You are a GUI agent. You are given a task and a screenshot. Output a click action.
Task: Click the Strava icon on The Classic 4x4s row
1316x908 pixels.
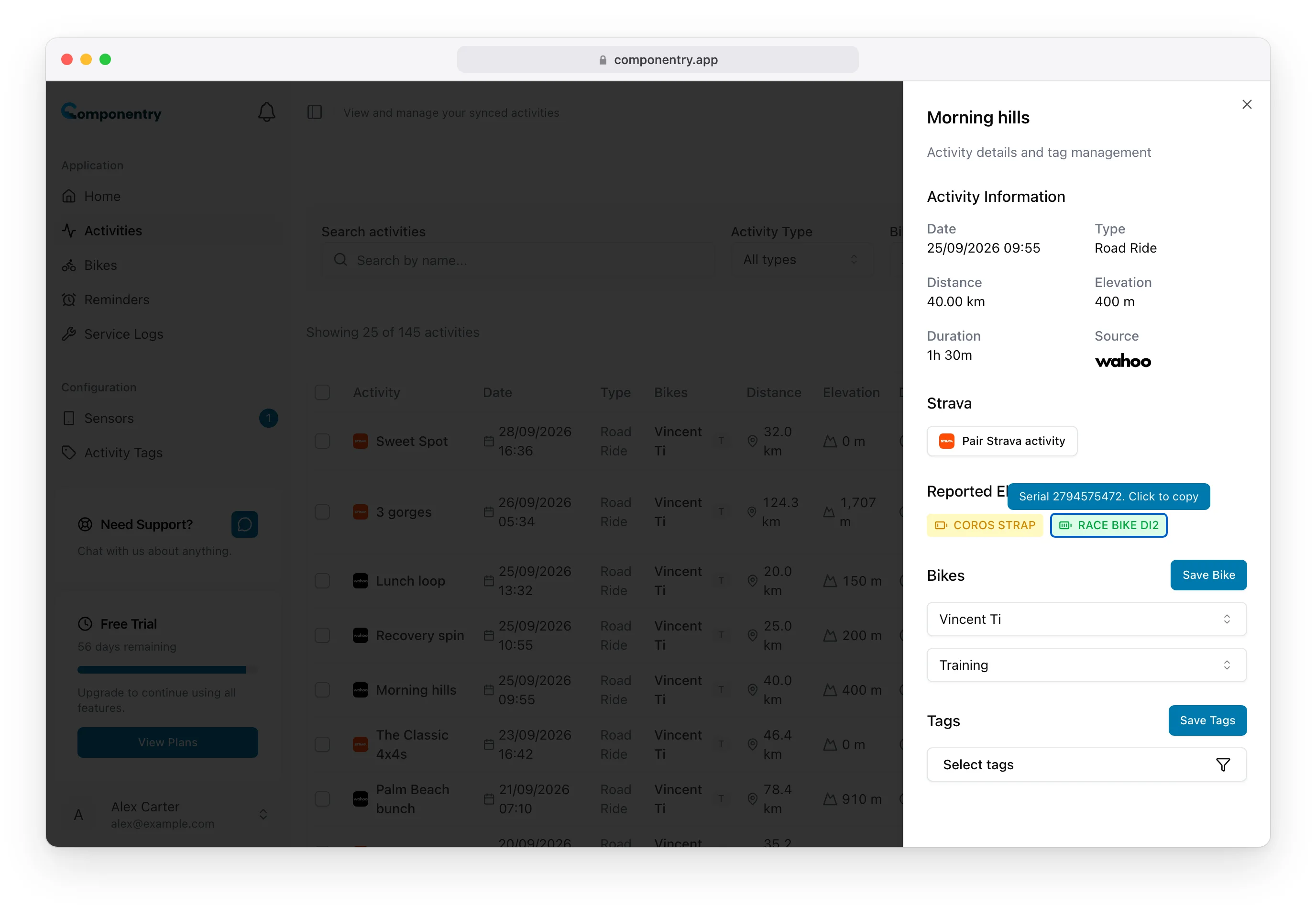361,745
